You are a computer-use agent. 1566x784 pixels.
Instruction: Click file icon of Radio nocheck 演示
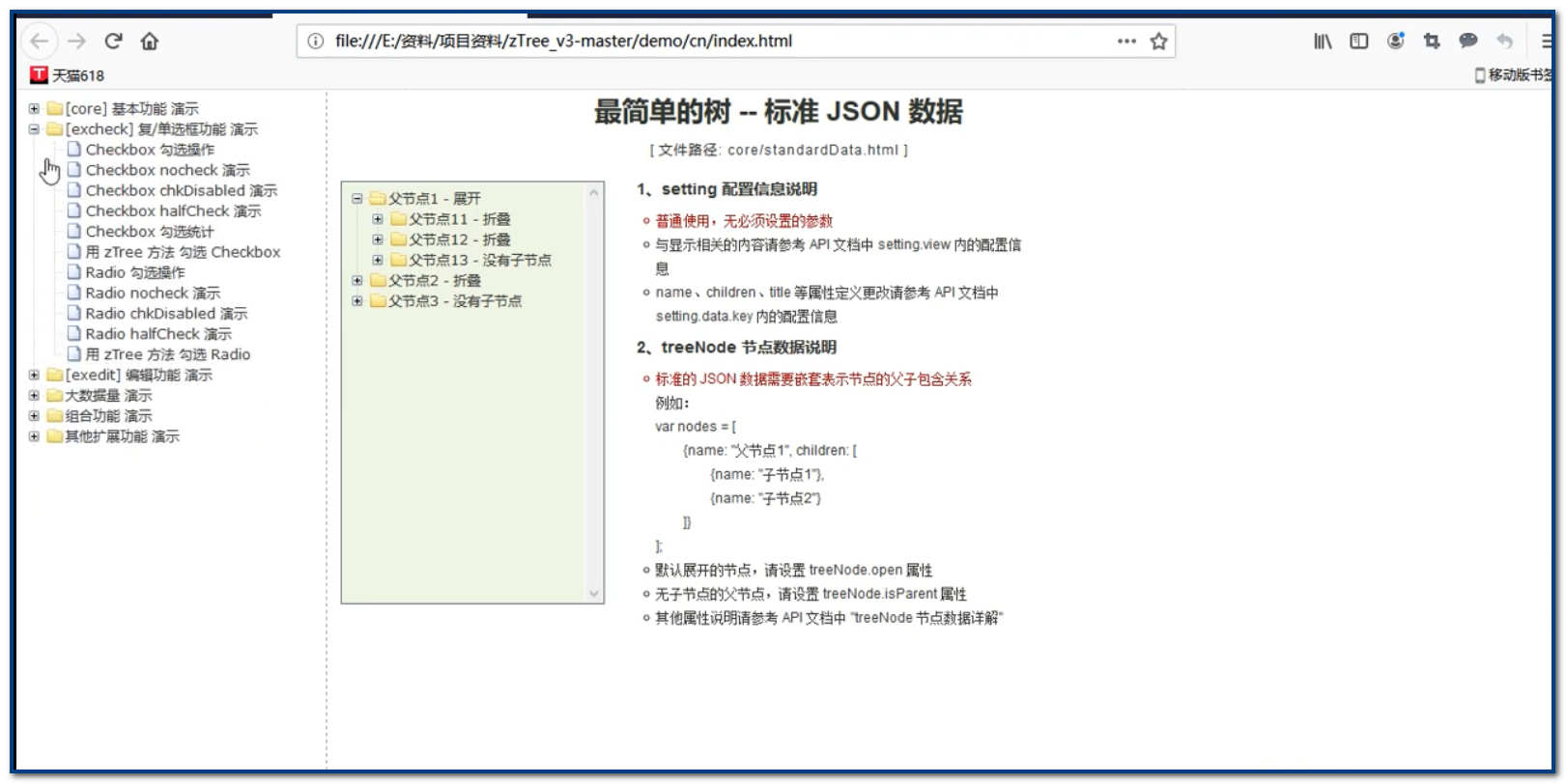[74, 293]
